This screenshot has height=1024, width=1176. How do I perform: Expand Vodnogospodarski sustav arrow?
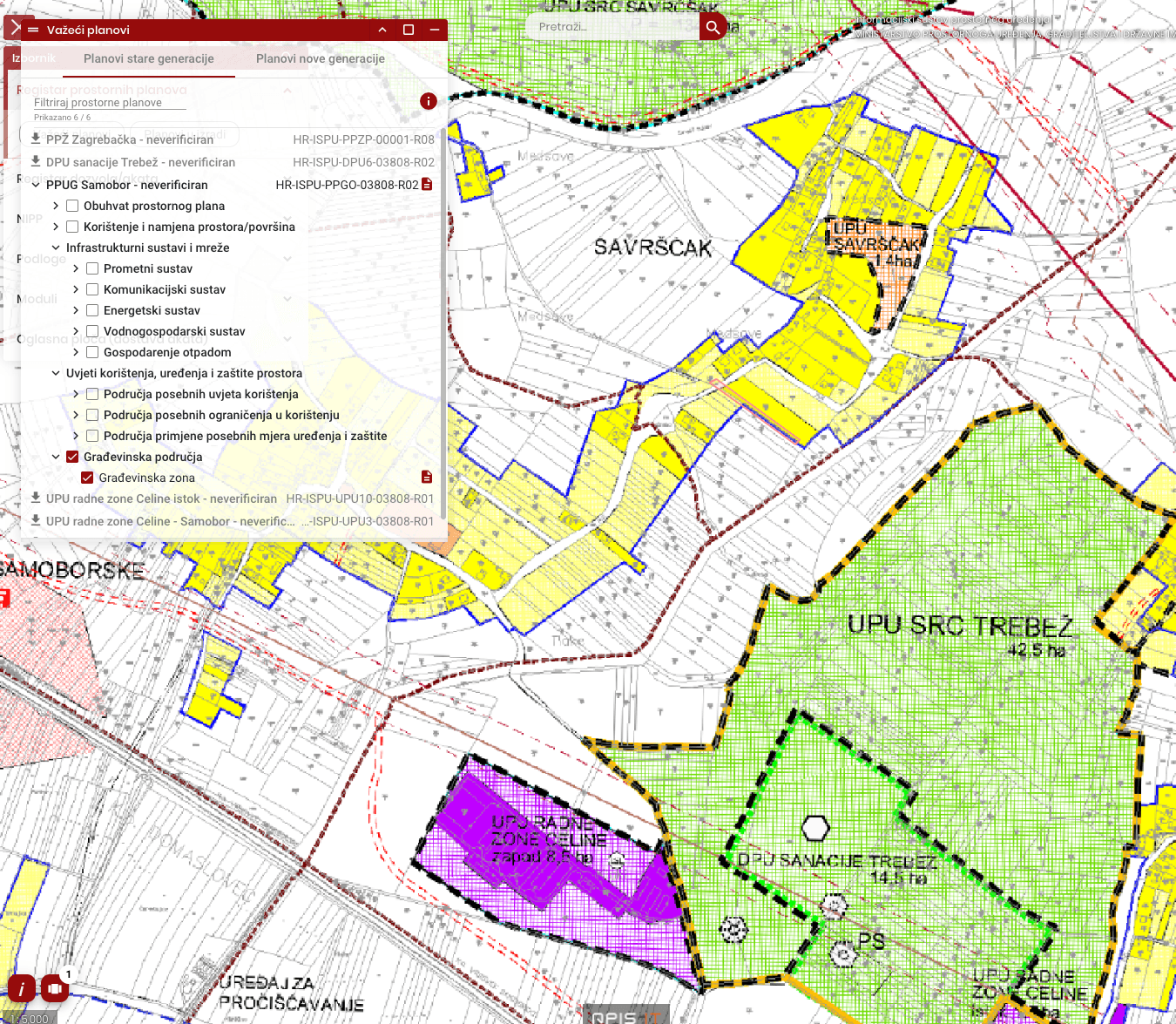tap(76, 331)
